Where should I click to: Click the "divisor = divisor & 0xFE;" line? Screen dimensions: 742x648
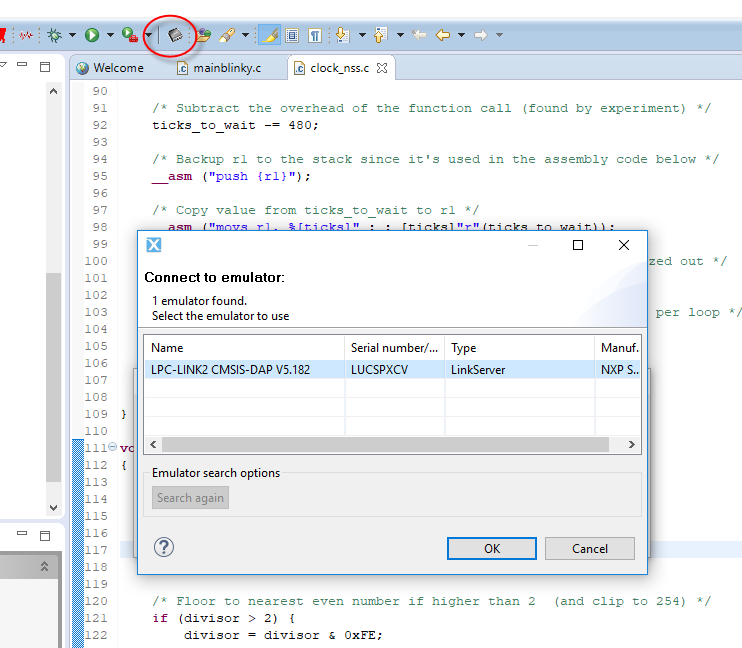point(283,635)
